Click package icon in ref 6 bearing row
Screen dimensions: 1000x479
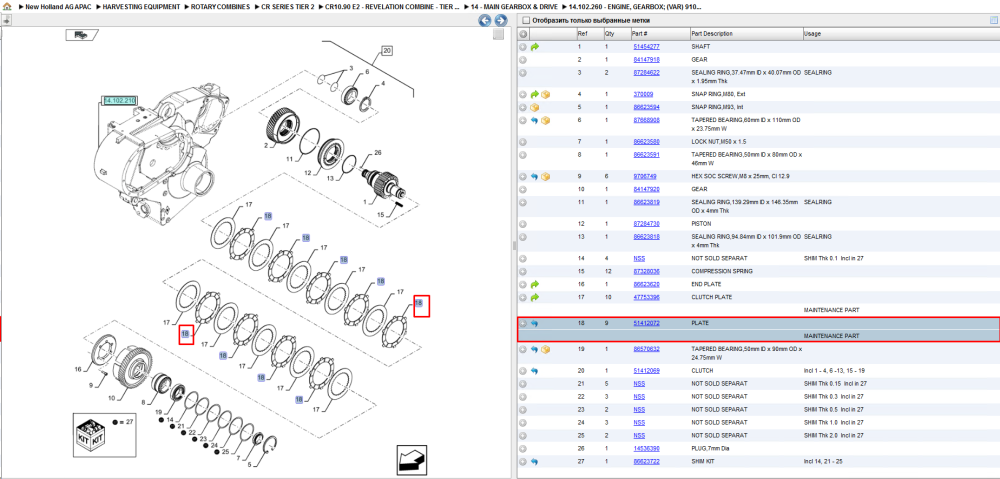tap(545, 120)
